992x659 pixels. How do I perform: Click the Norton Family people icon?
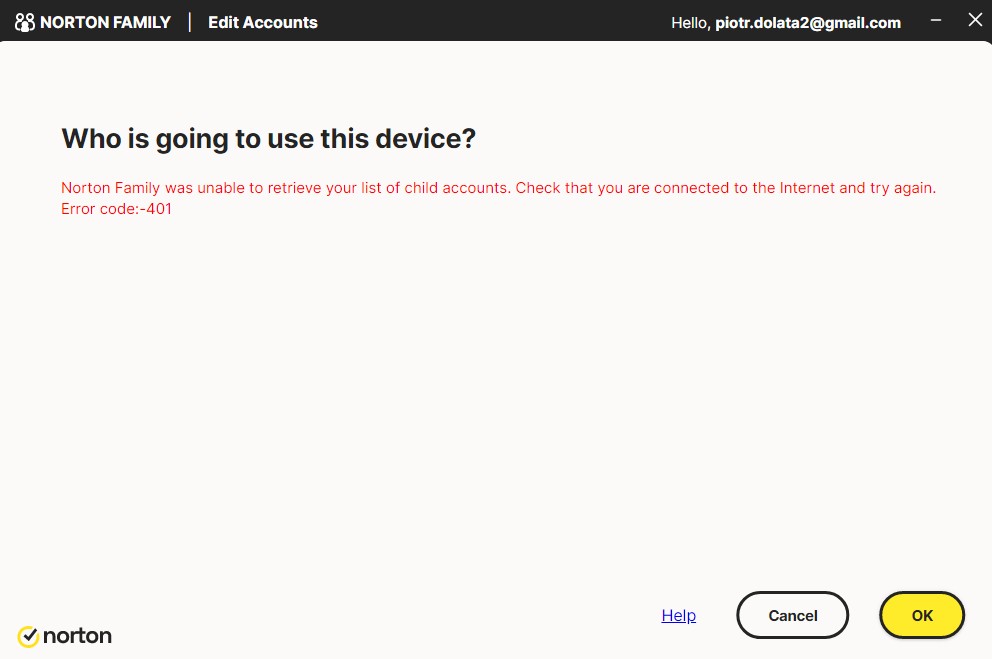(x=25, y=22)
